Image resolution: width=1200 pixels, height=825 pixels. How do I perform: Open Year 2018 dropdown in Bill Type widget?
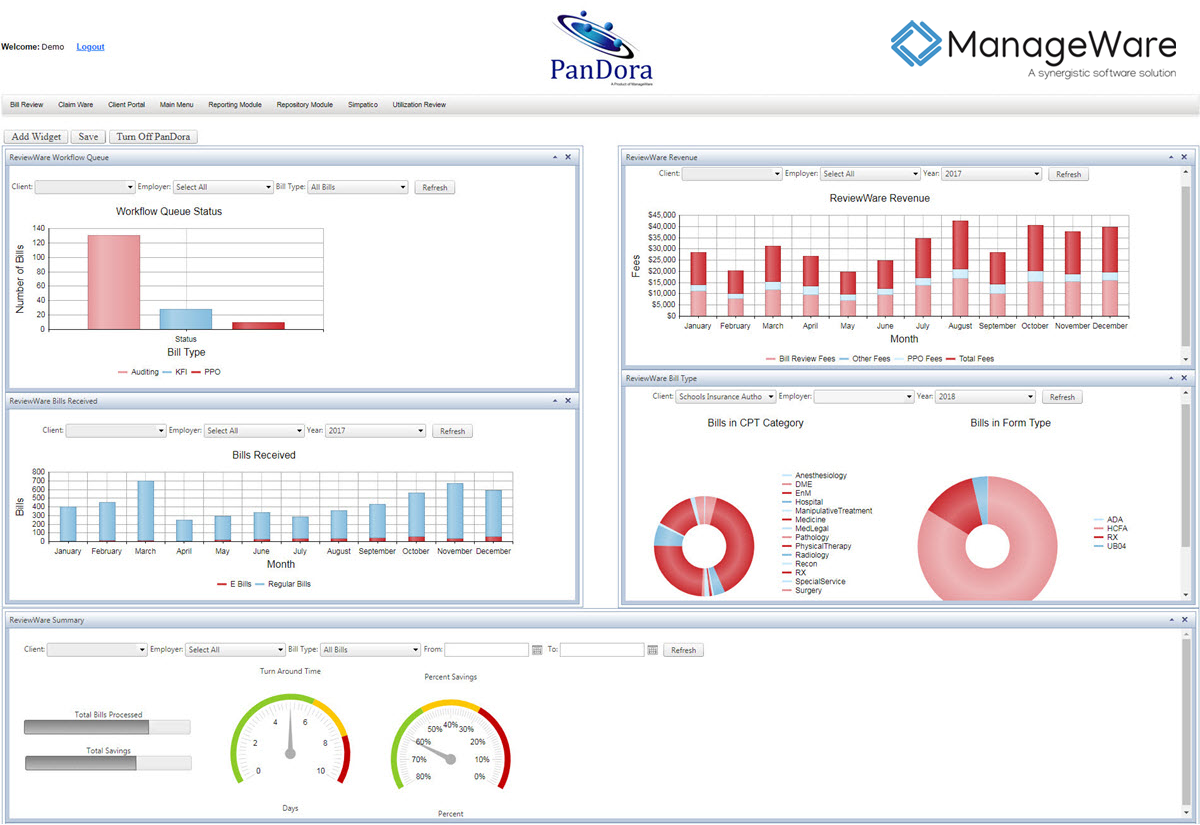pyautogui.click(x=985, y=397)
